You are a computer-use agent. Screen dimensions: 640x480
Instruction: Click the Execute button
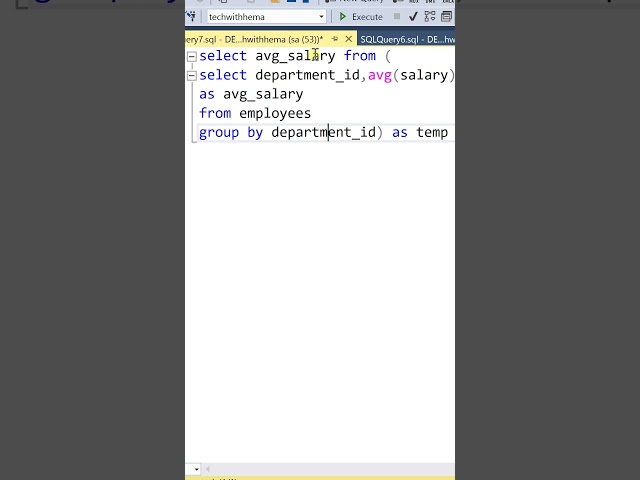coord(361,17)
